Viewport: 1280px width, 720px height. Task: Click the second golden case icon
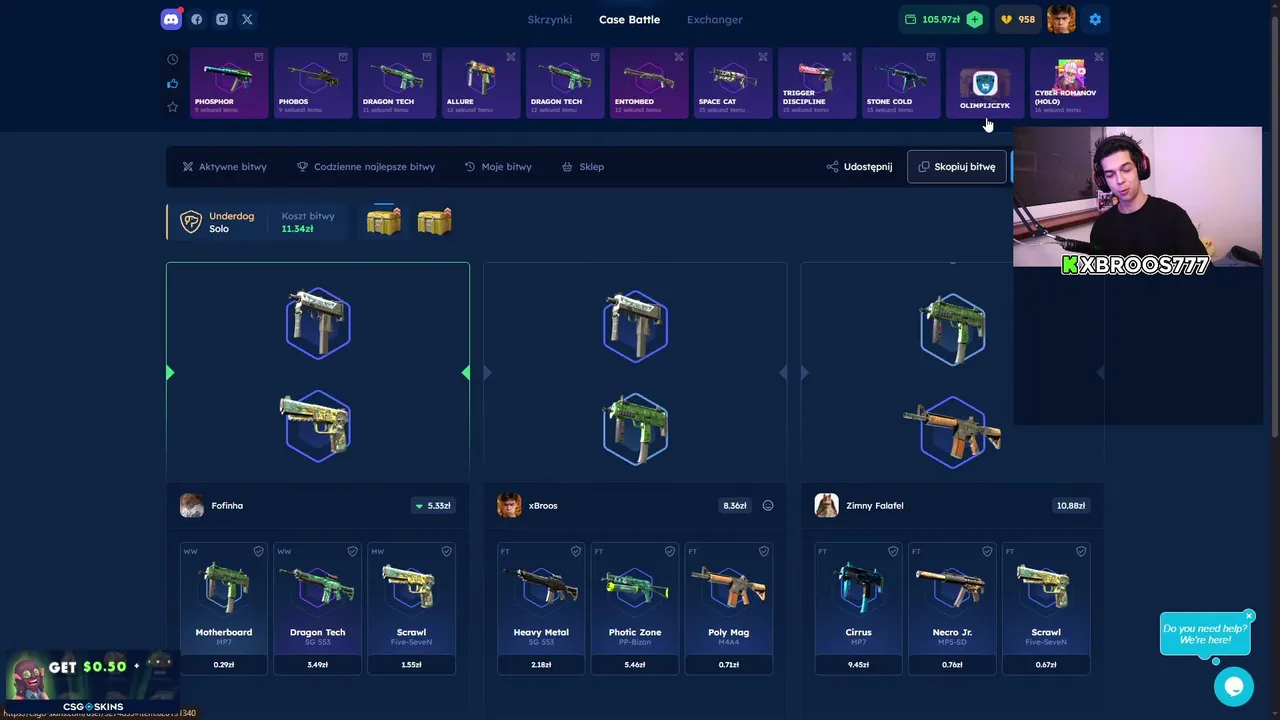point(434,221)
